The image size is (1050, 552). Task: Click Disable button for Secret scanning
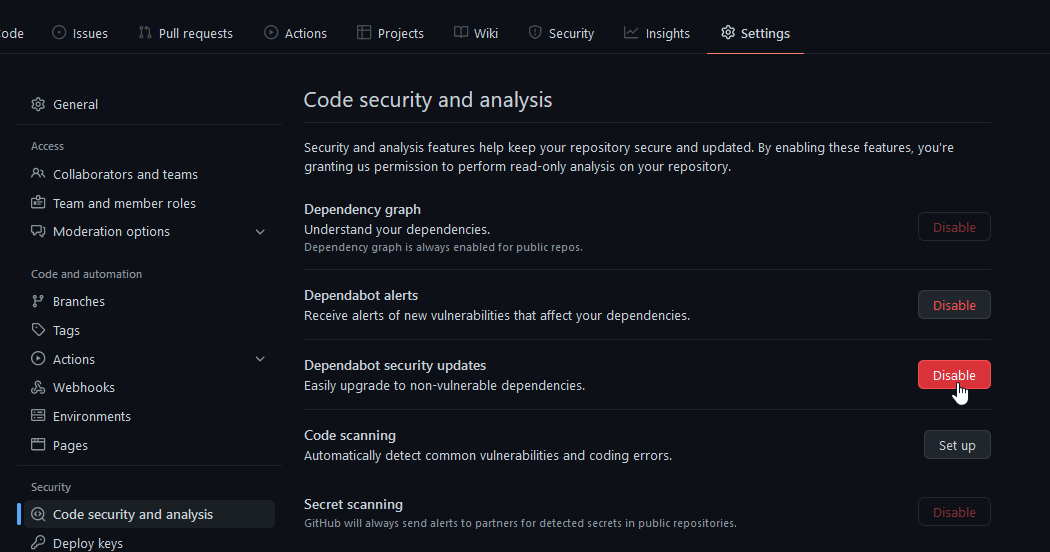[x=954, y=512]
